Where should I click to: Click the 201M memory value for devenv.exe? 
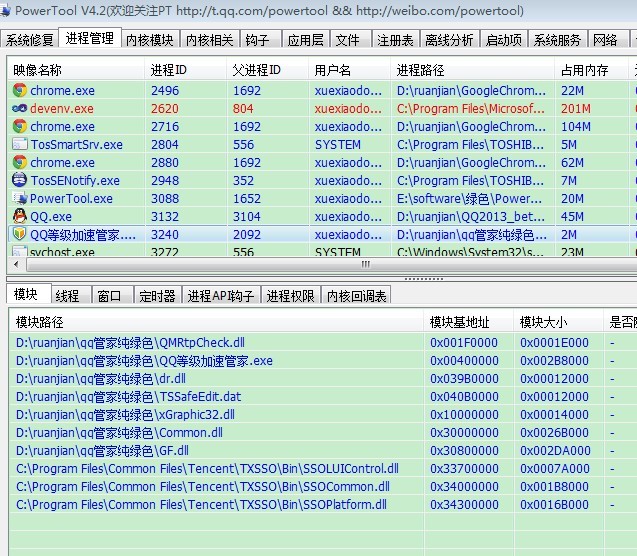576,108
